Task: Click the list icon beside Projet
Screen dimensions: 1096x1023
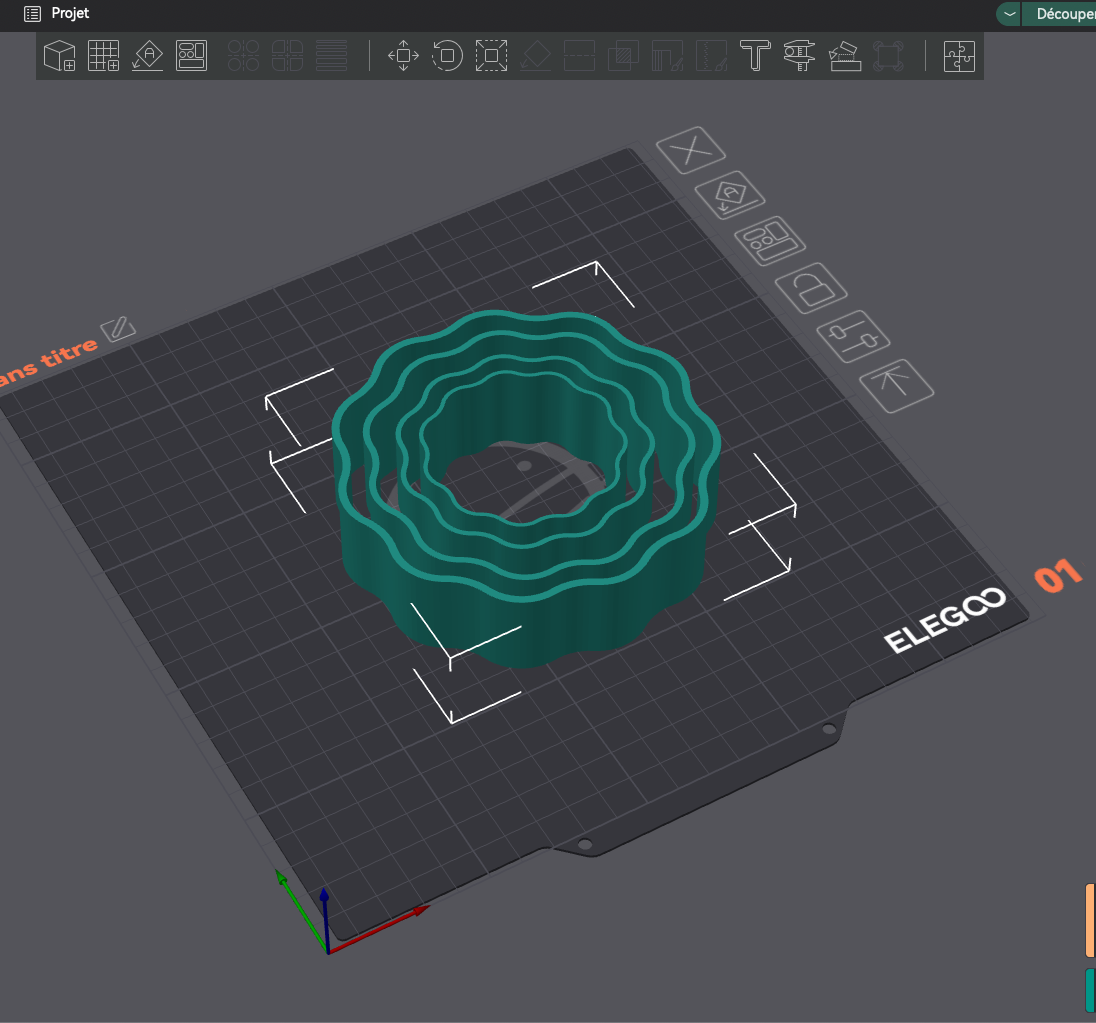Action: pos(32,13)
